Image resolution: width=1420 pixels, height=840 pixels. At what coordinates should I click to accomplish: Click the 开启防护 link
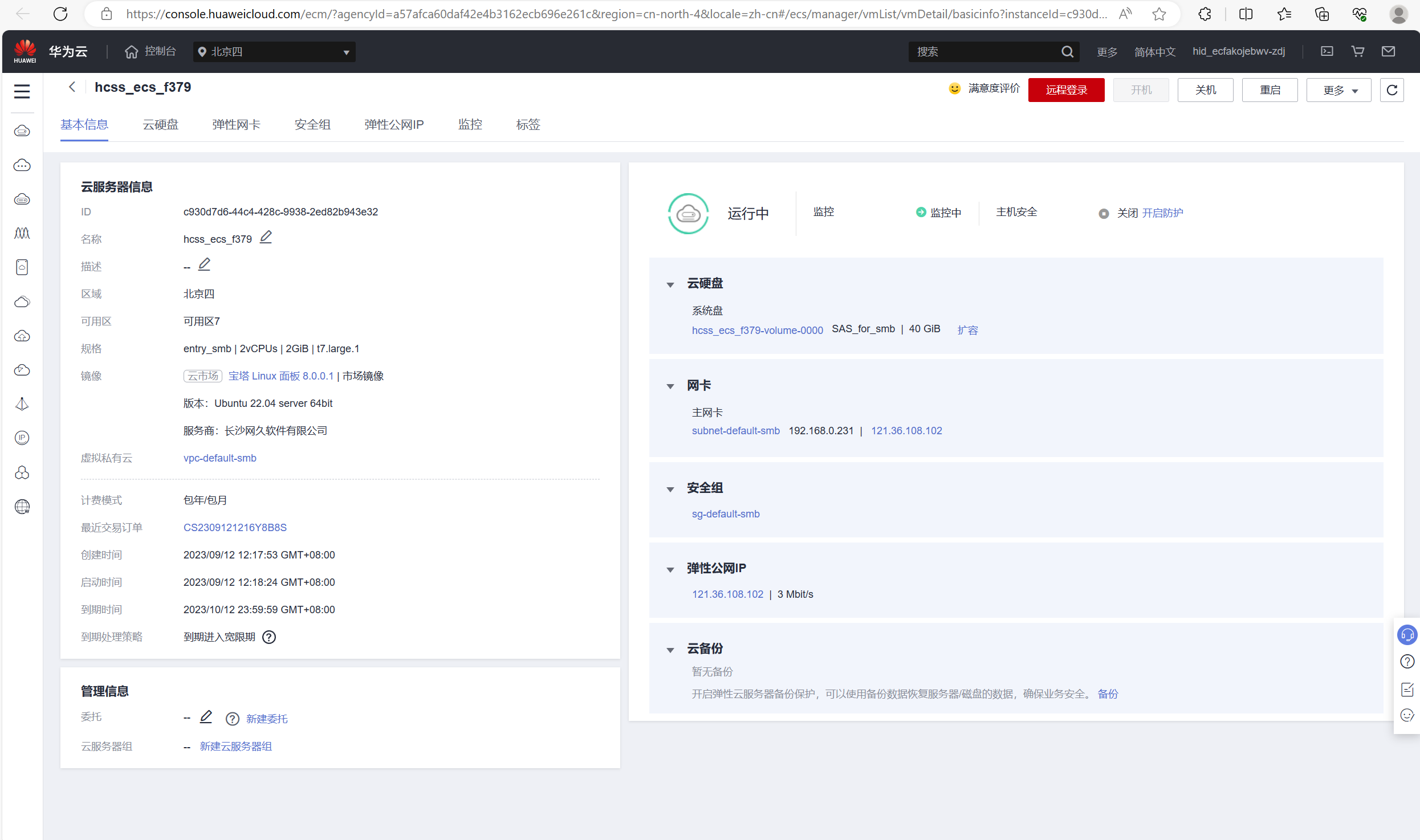1162,213
